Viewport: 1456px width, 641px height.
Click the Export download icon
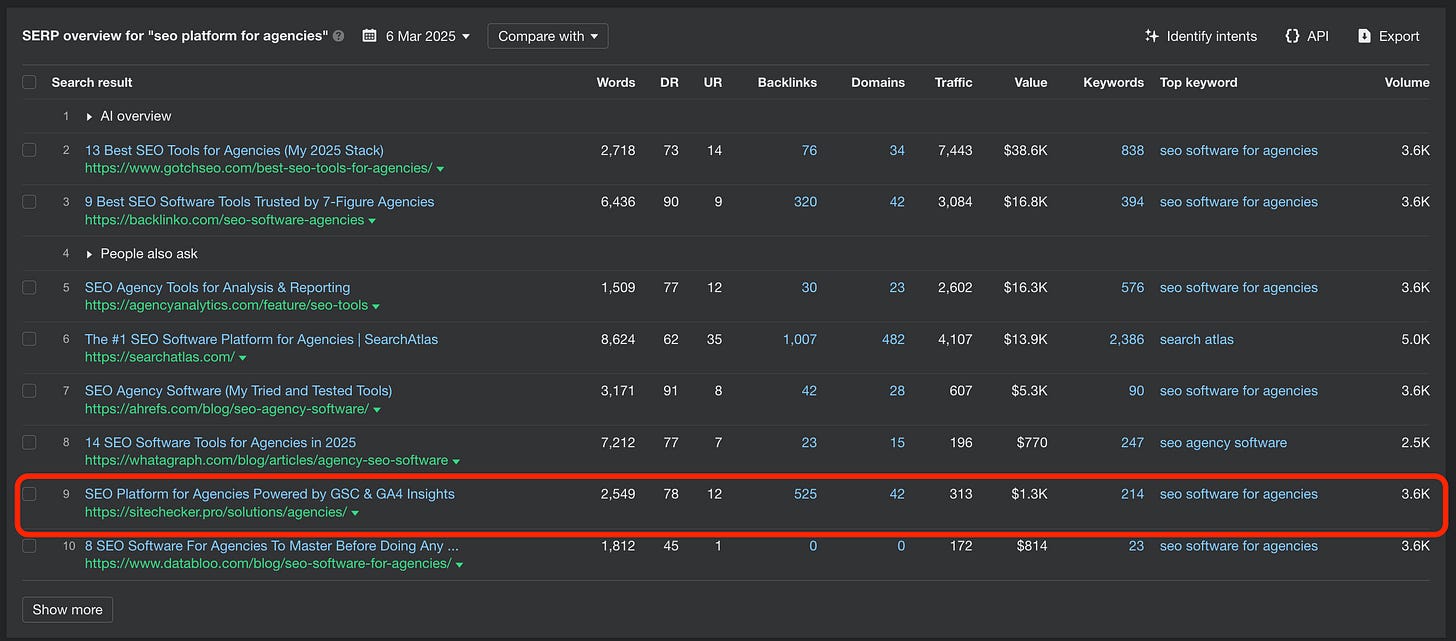coord(1365,36)
